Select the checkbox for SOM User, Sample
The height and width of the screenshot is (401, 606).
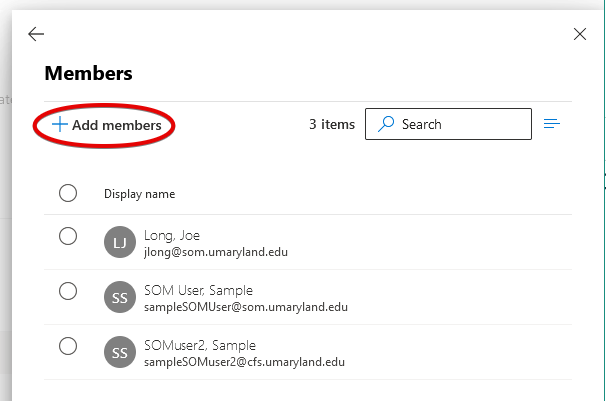[68, 291]
